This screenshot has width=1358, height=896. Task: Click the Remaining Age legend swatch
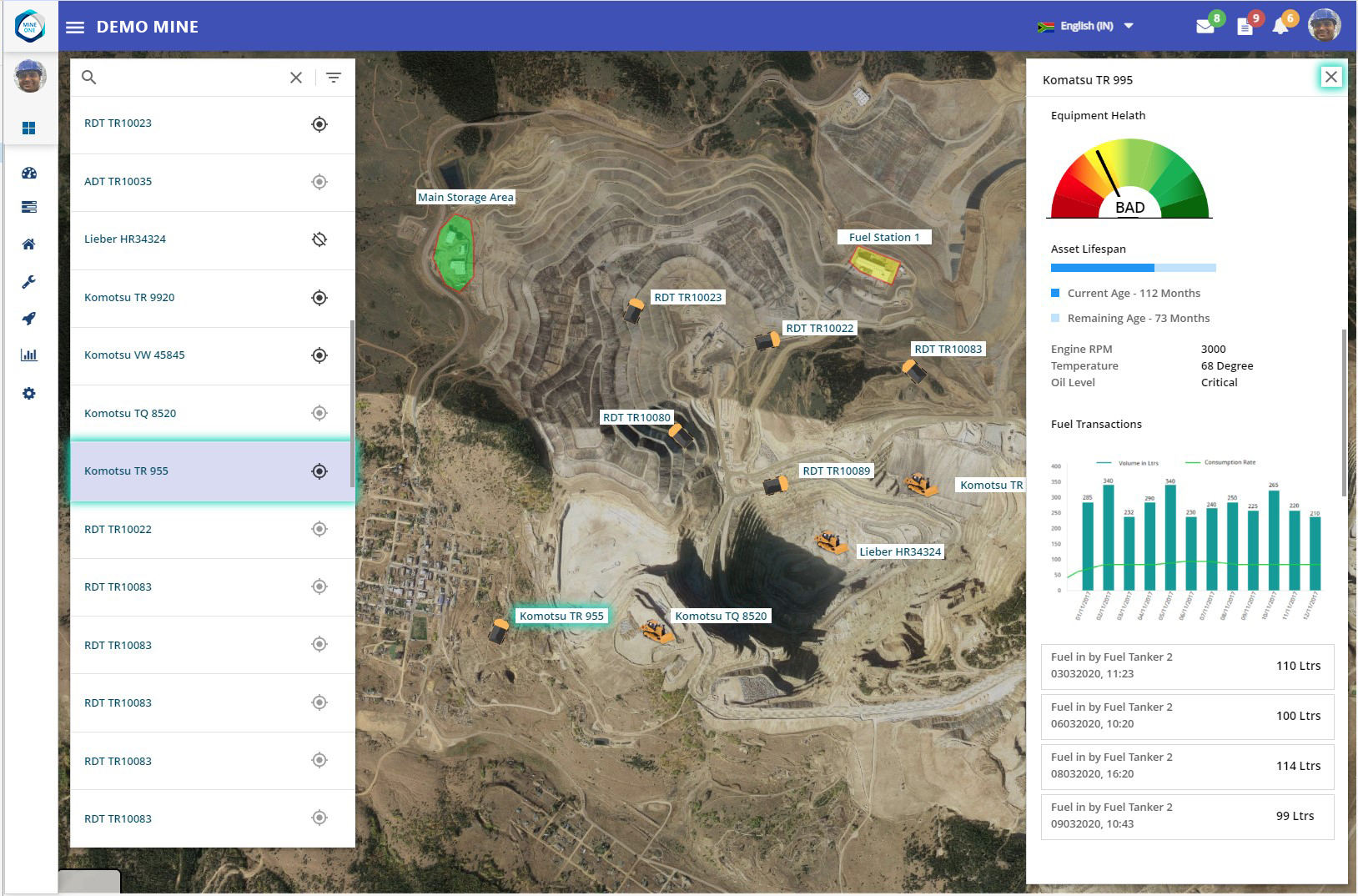point(1055,318)
